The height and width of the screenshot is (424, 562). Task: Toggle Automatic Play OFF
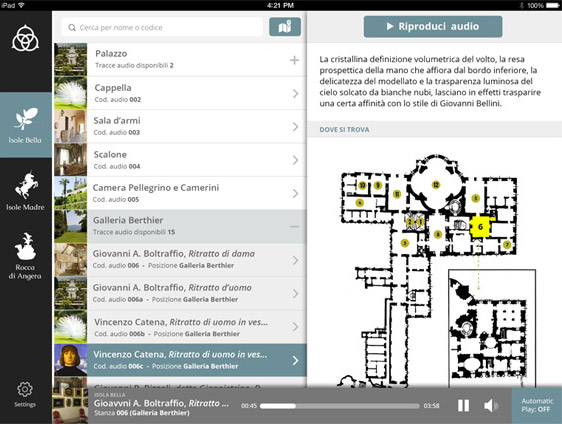pyautogui.click(x=537, y=405)
